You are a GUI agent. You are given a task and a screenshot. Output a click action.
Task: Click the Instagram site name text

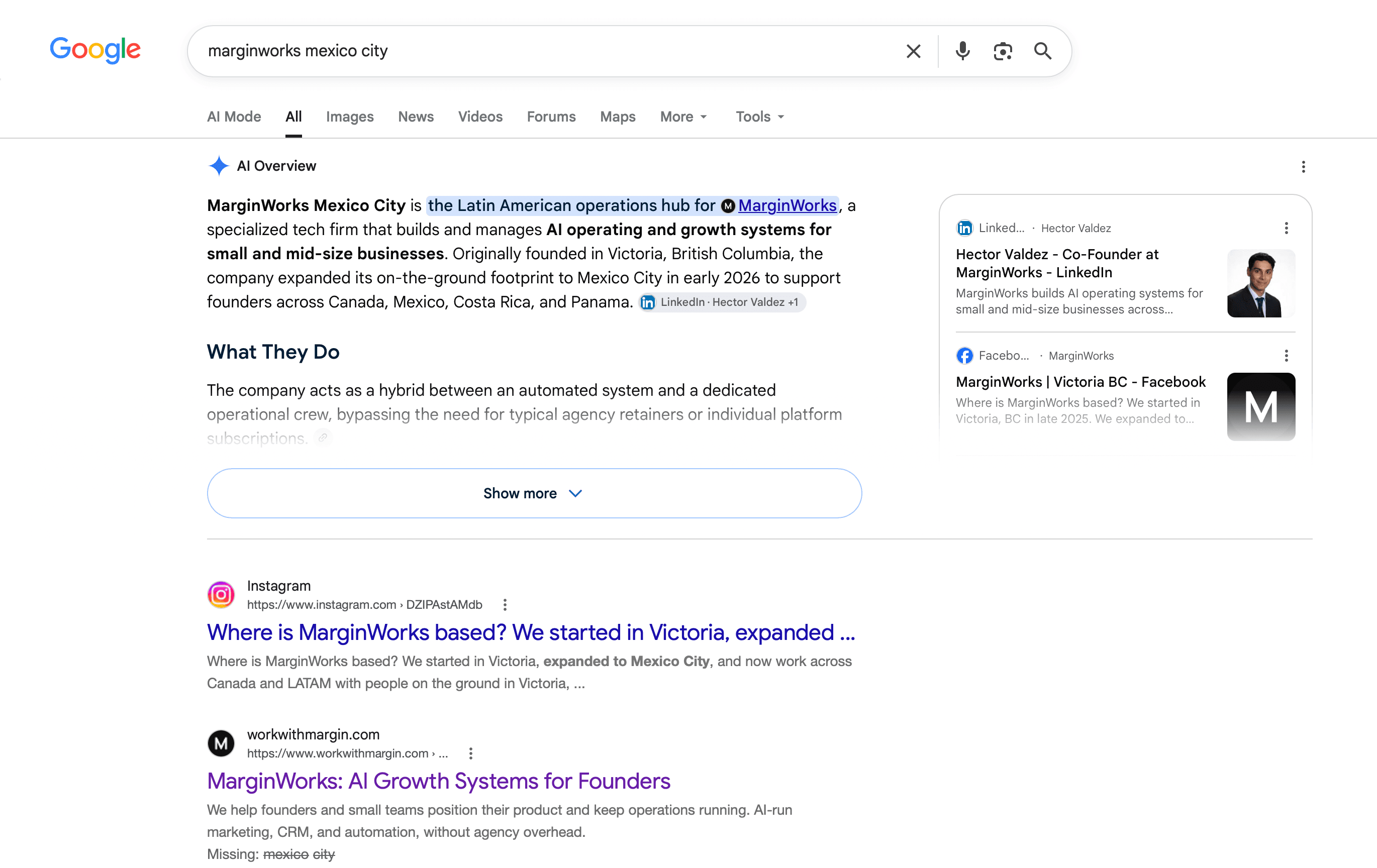[278, 586]
